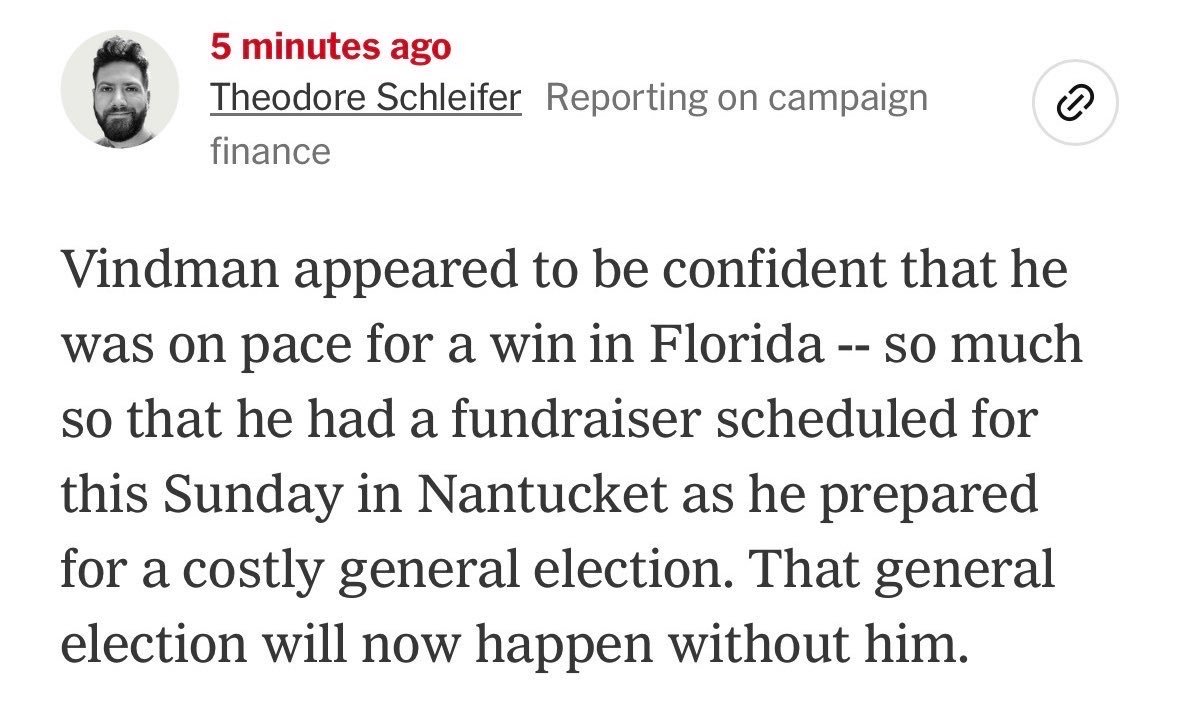Click the bearded author avatar photo
This screenshot has width=1179, height=719.
click(120, 89)
